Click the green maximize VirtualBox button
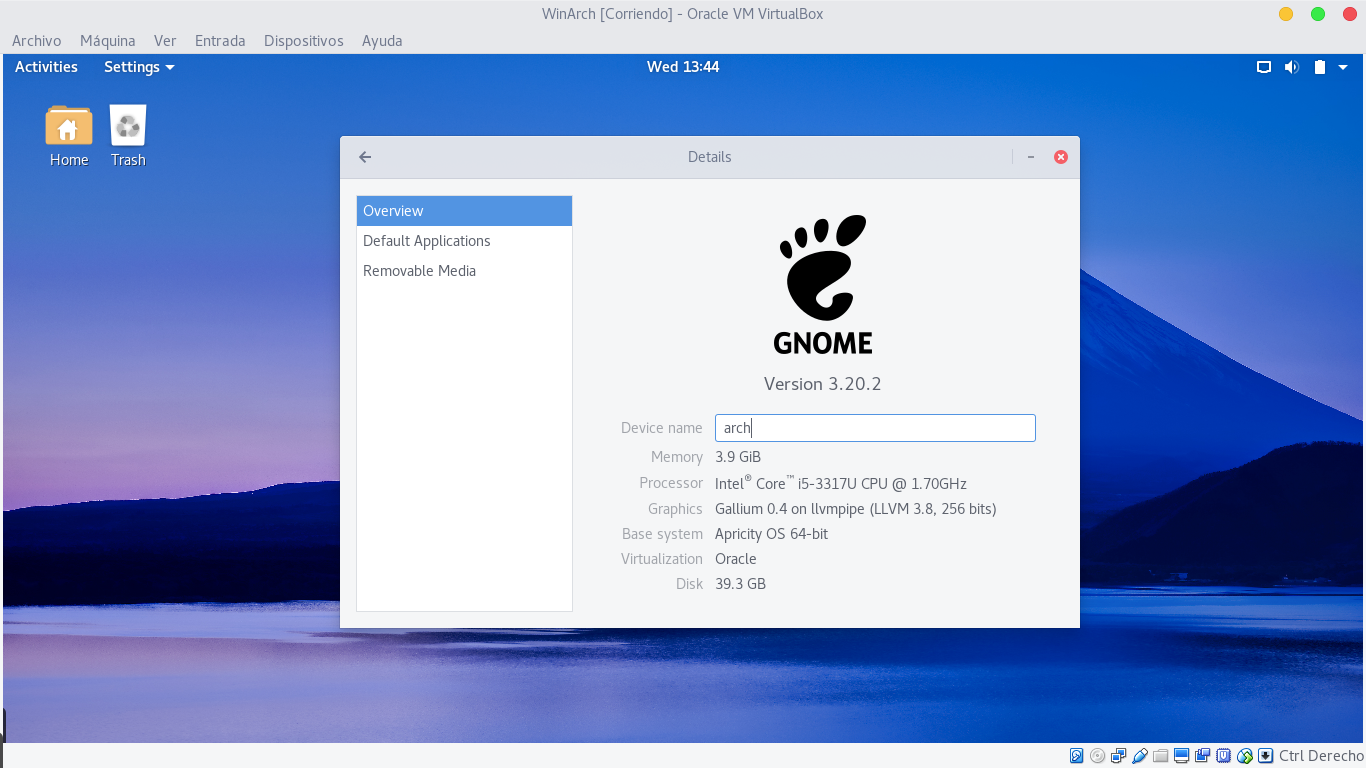 point(1318,14)
